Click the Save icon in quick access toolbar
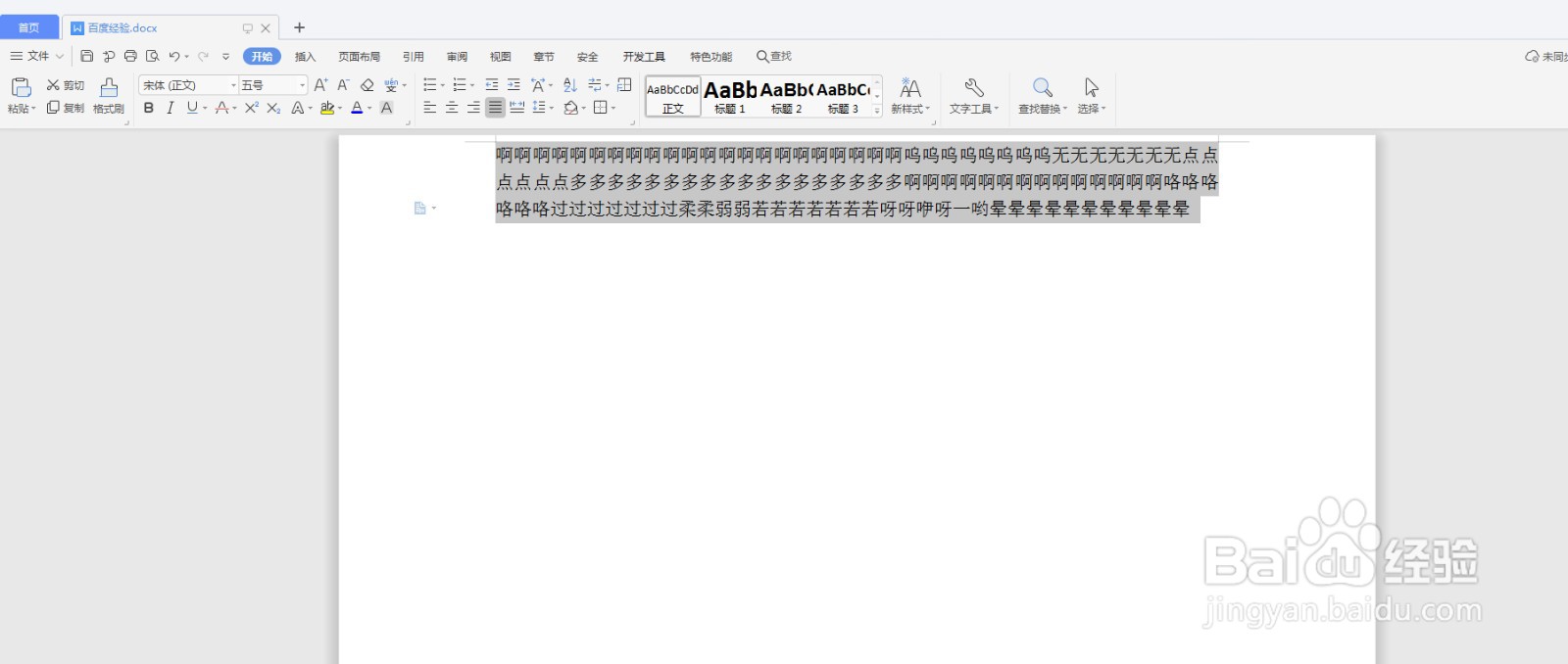The height and width of the screenshot is (664, 1568). point(87,56)
